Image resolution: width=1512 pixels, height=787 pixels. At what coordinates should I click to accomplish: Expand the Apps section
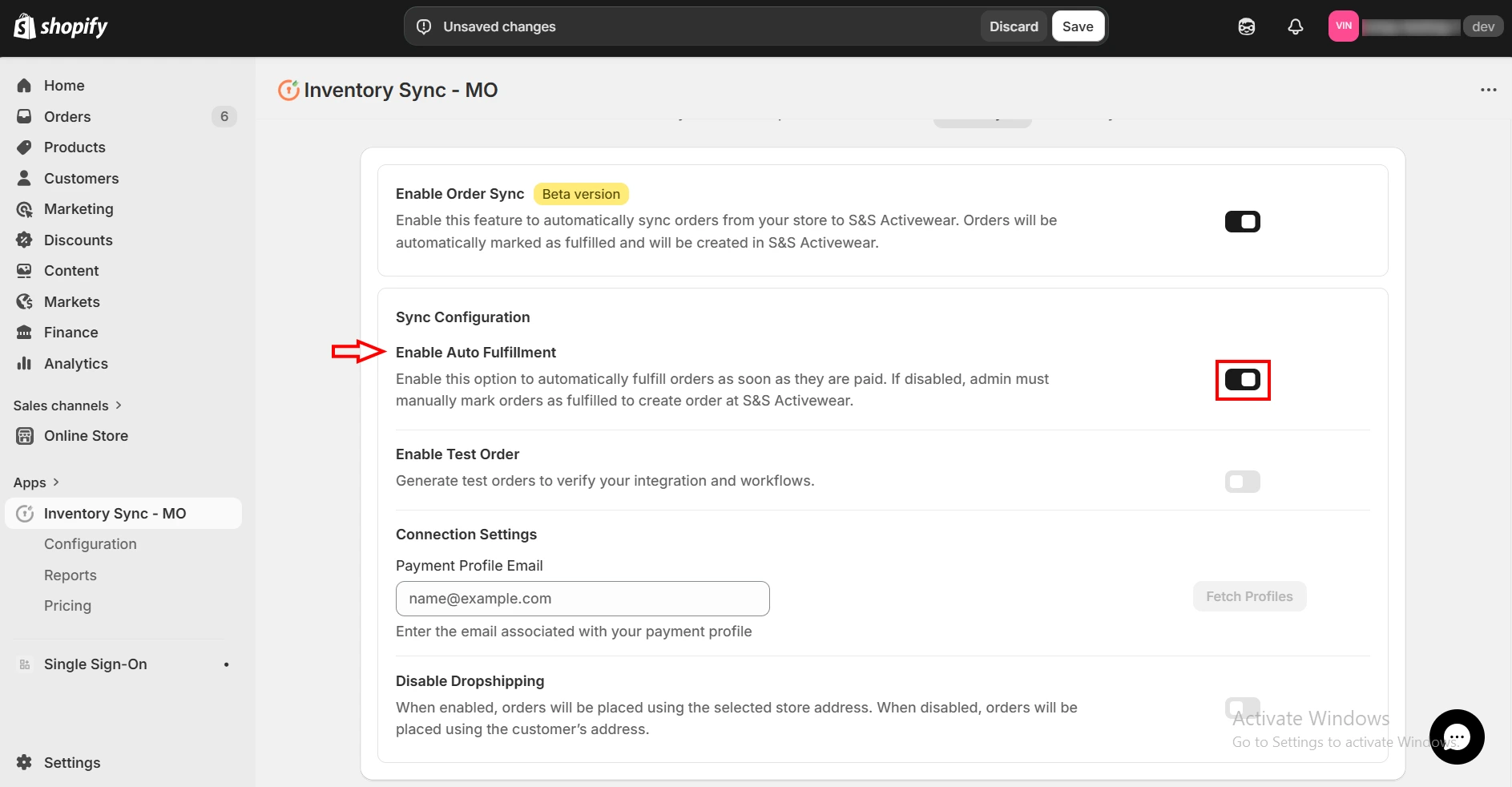tap(55, 482)
